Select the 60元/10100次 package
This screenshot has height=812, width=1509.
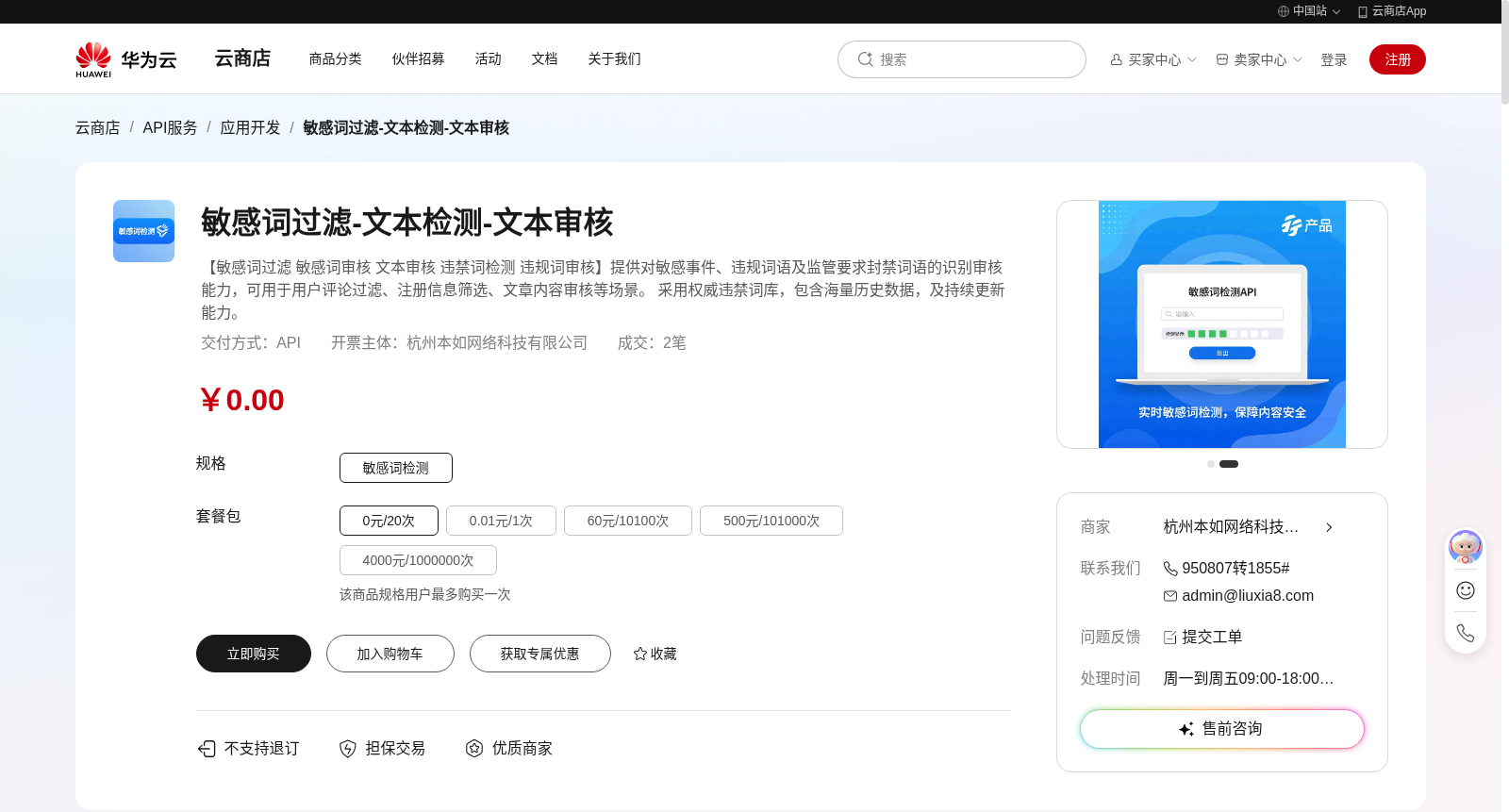coord(628,521)
